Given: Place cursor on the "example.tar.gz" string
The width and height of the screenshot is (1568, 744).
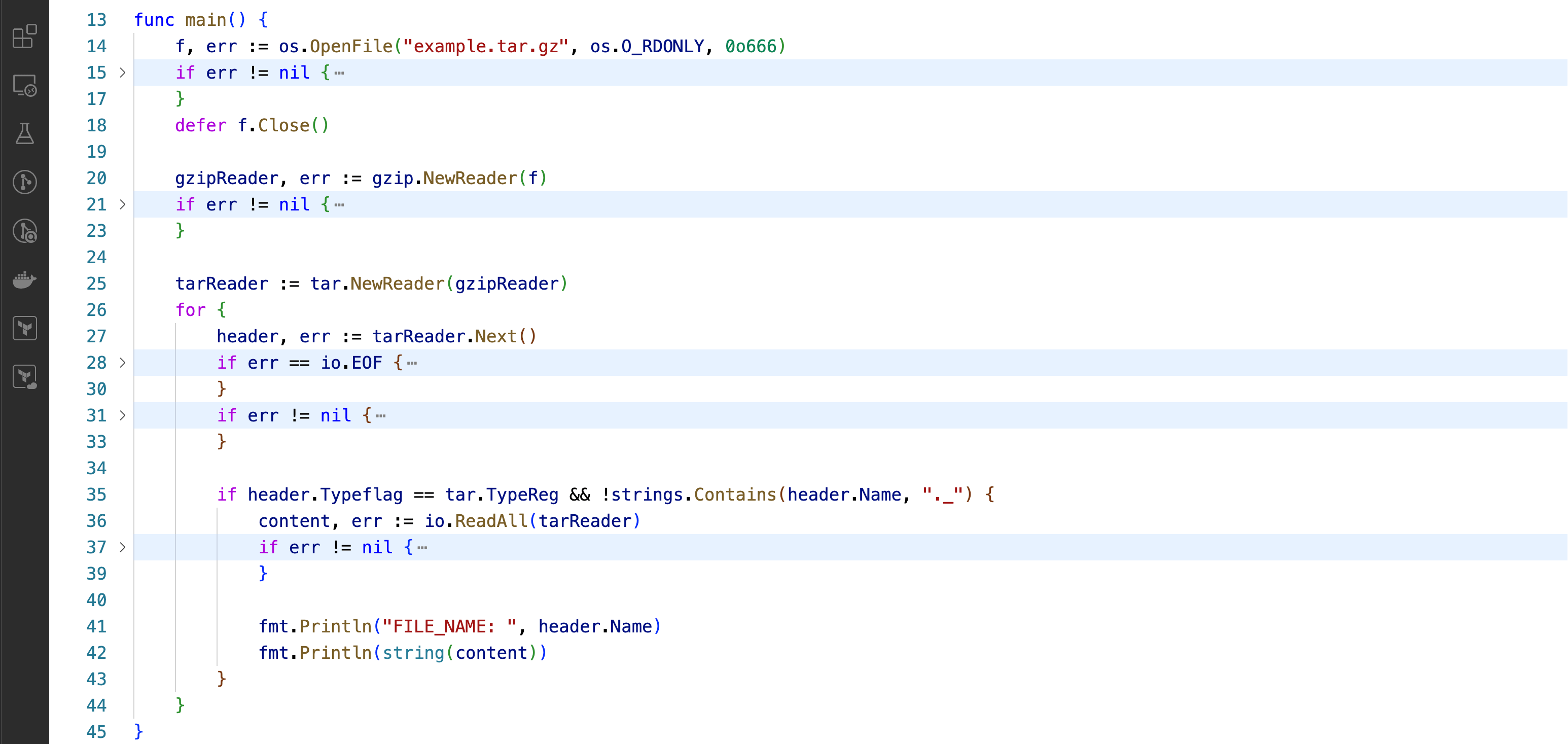Looking at the screenshot, I should 485,47.
